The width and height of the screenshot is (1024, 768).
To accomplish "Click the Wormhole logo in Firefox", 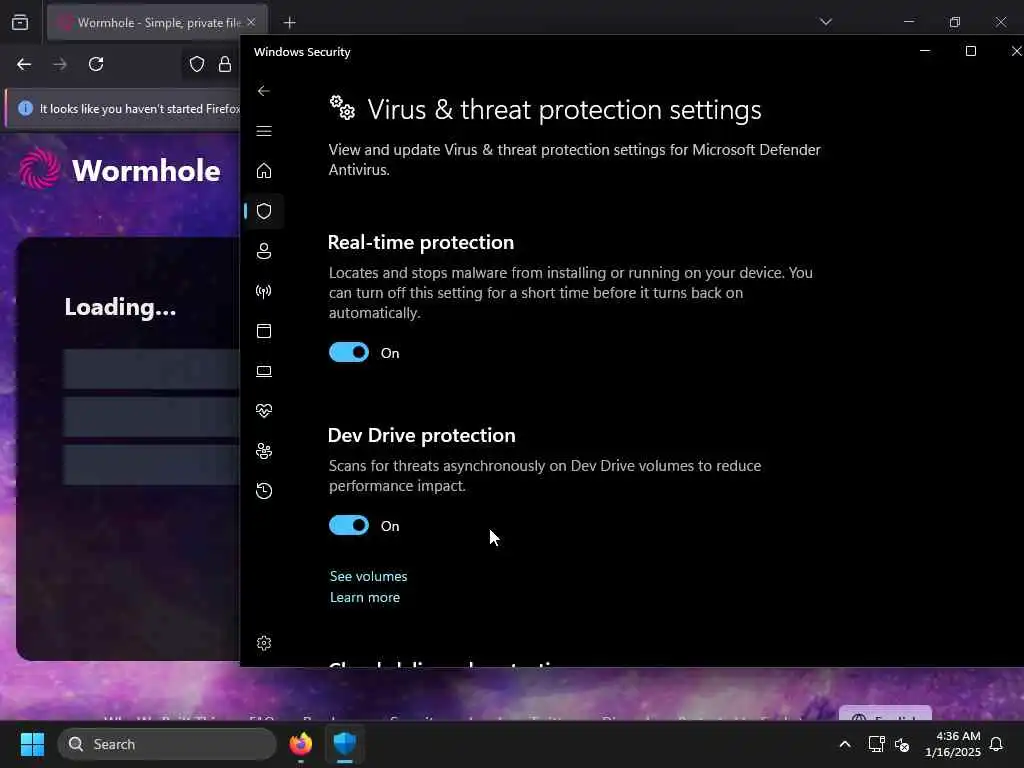I will pyautogui.click(x=120, y=170).
